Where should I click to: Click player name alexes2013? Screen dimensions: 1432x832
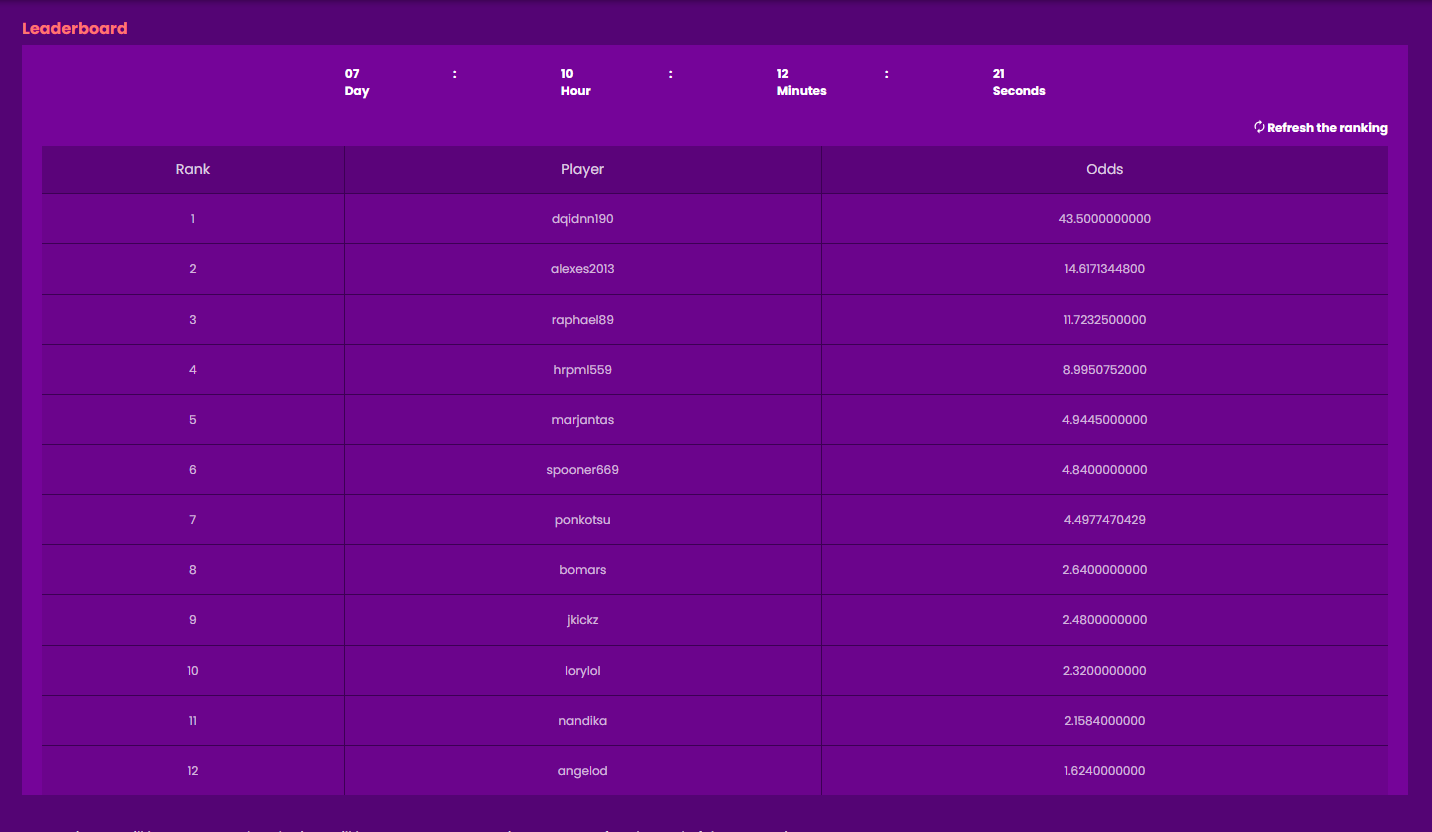[582, 269]
